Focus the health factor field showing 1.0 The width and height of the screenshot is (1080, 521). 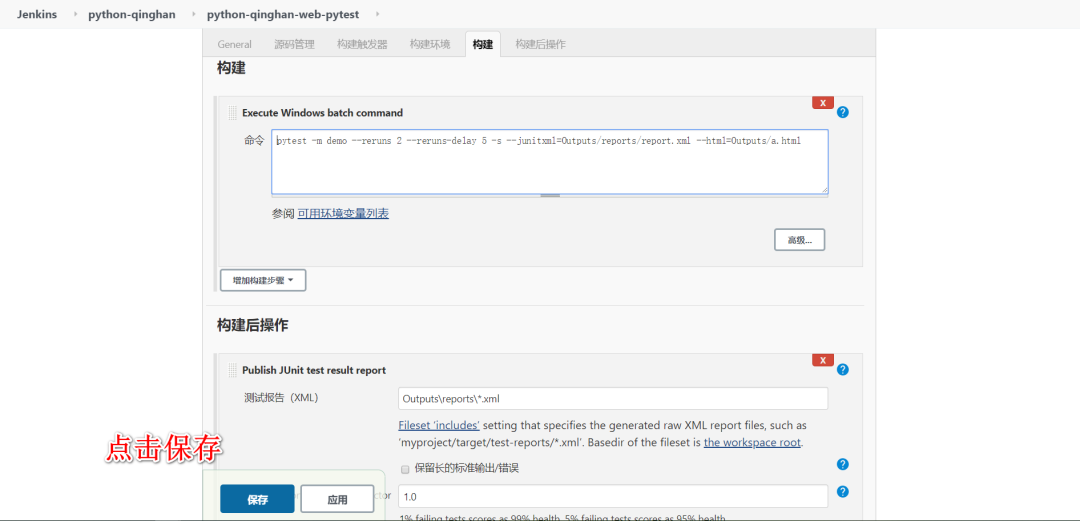(x=613, y=496)
